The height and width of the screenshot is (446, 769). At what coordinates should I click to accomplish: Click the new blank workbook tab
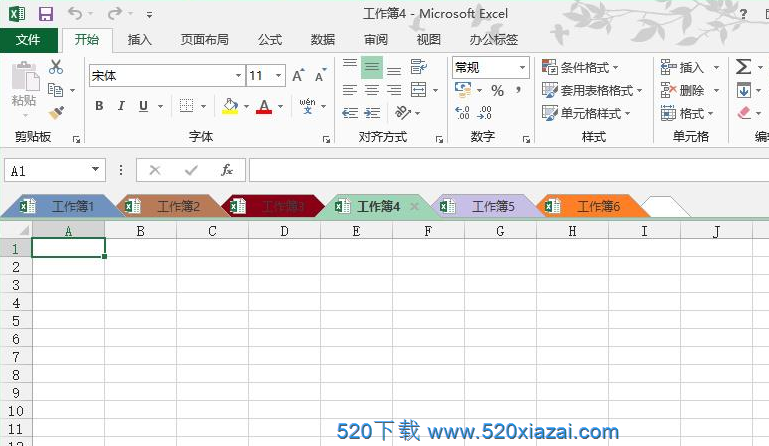coord(665,207)
